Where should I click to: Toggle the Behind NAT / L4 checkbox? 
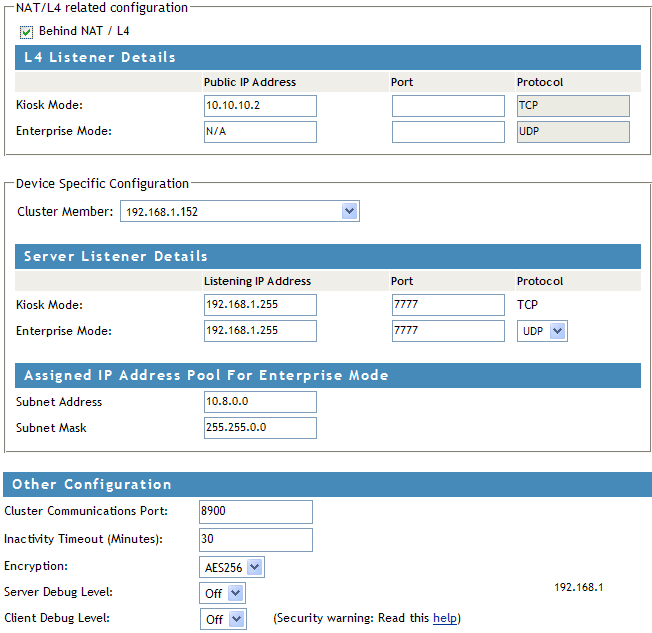pos(26,31)
